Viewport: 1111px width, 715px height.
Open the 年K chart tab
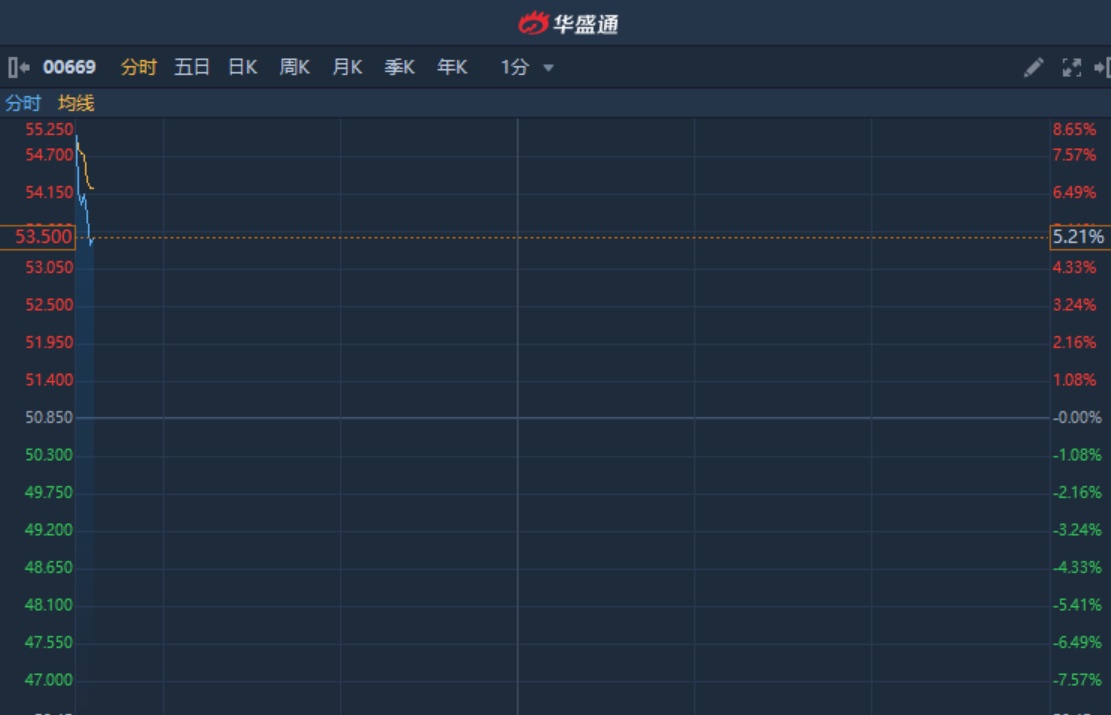452,67
